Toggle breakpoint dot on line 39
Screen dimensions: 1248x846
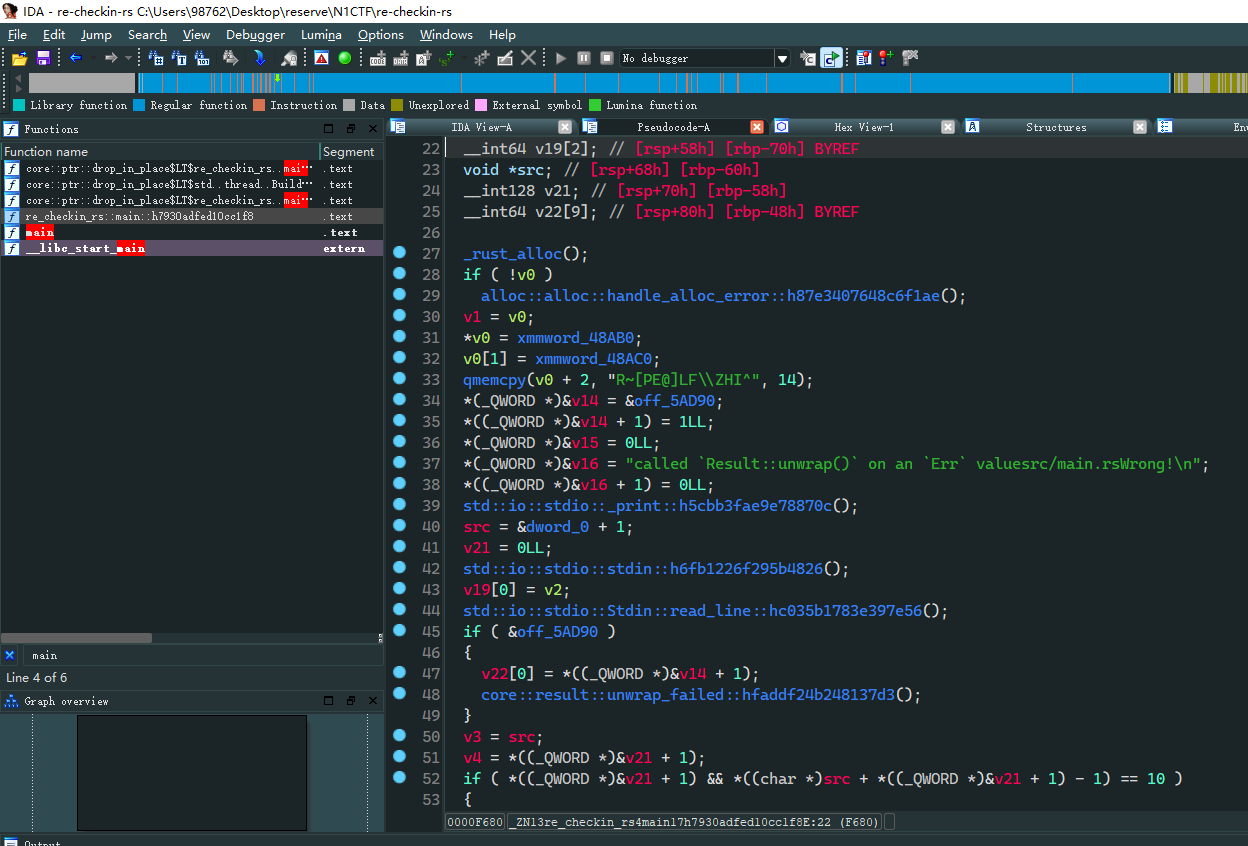pyautogui.click(x=399, y=505)
